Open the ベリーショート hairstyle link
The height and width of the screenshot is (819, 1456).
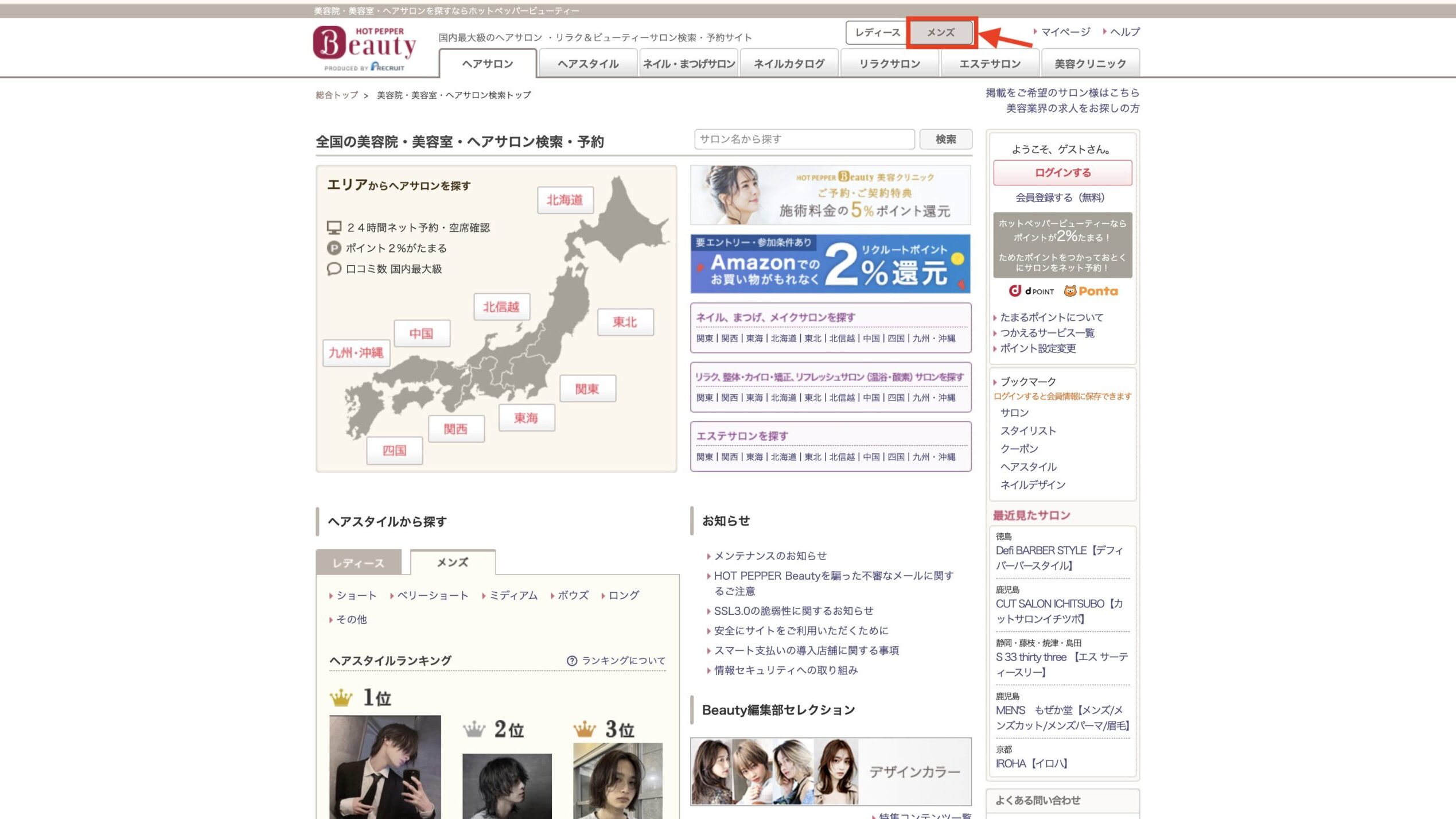click(433, 595)
